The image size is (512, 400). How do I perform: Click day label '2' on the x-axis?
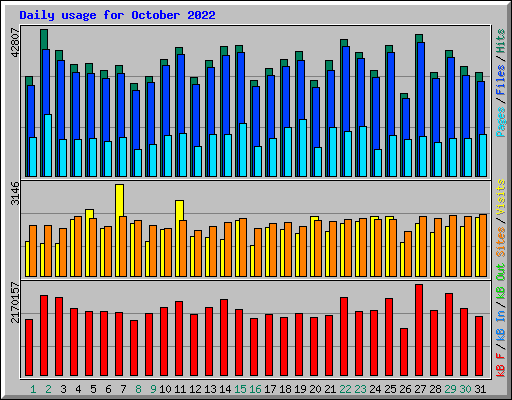pos(48,389)
